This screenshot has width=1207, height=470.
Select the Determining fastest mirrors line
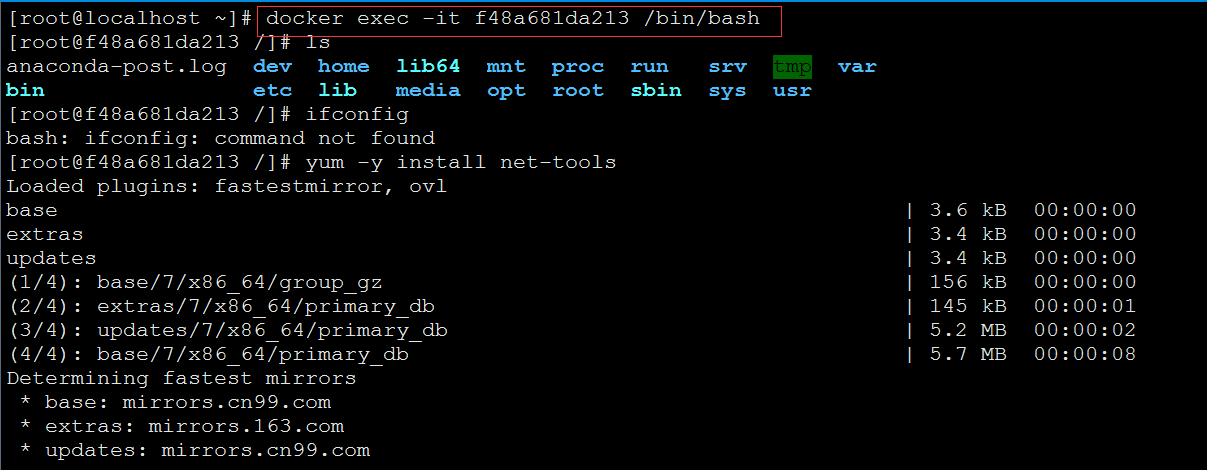pos(181,379)
